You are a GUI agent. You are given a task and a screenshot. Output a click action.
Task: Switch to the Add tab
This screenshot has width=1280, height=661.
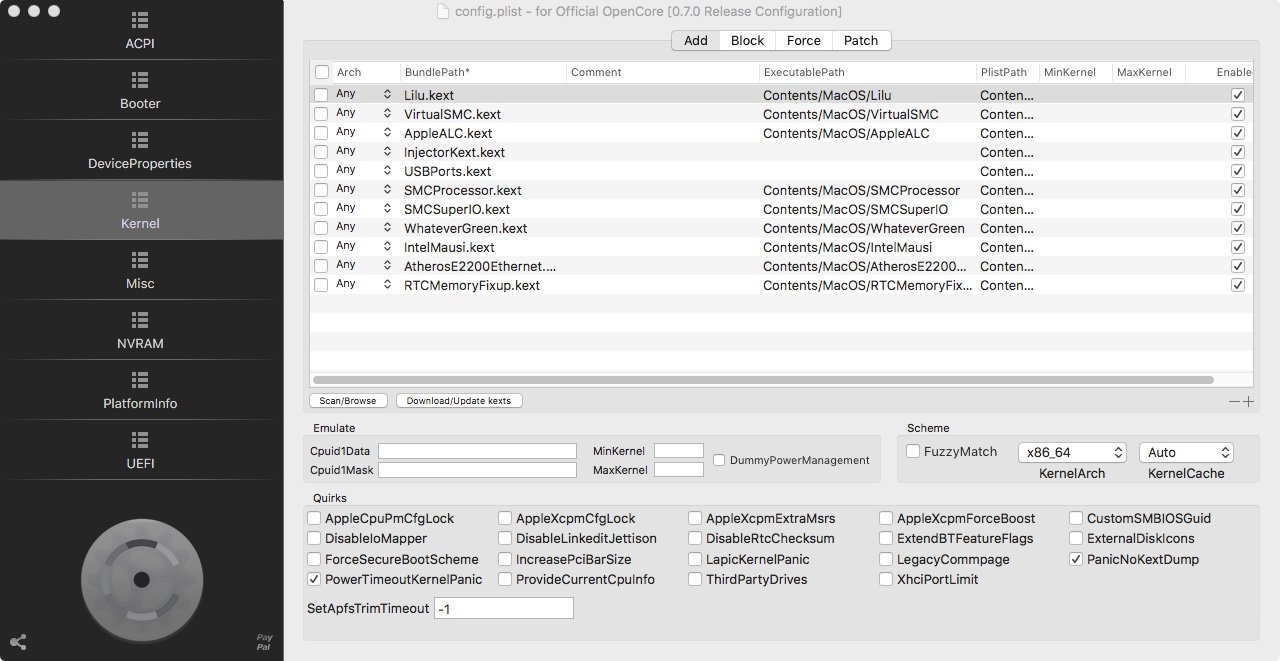(x=696, y=40)
